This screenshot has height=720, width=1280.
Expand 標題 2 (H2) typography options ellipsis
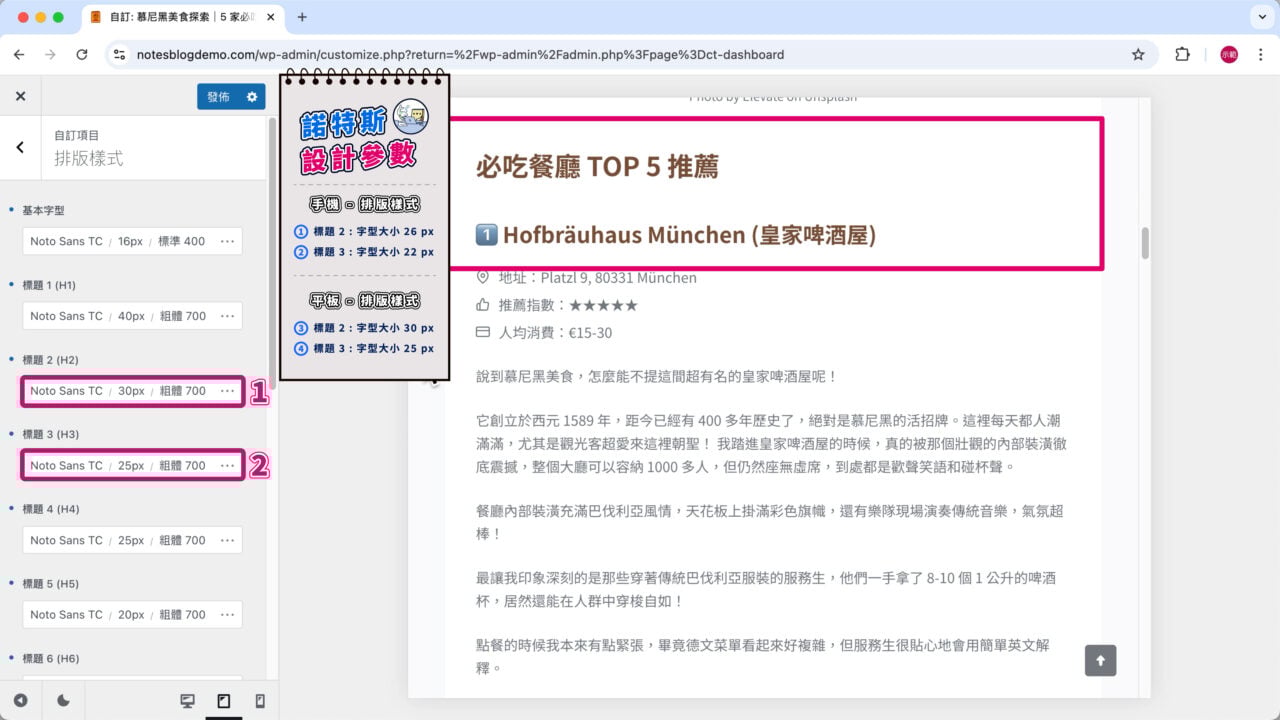228,391
